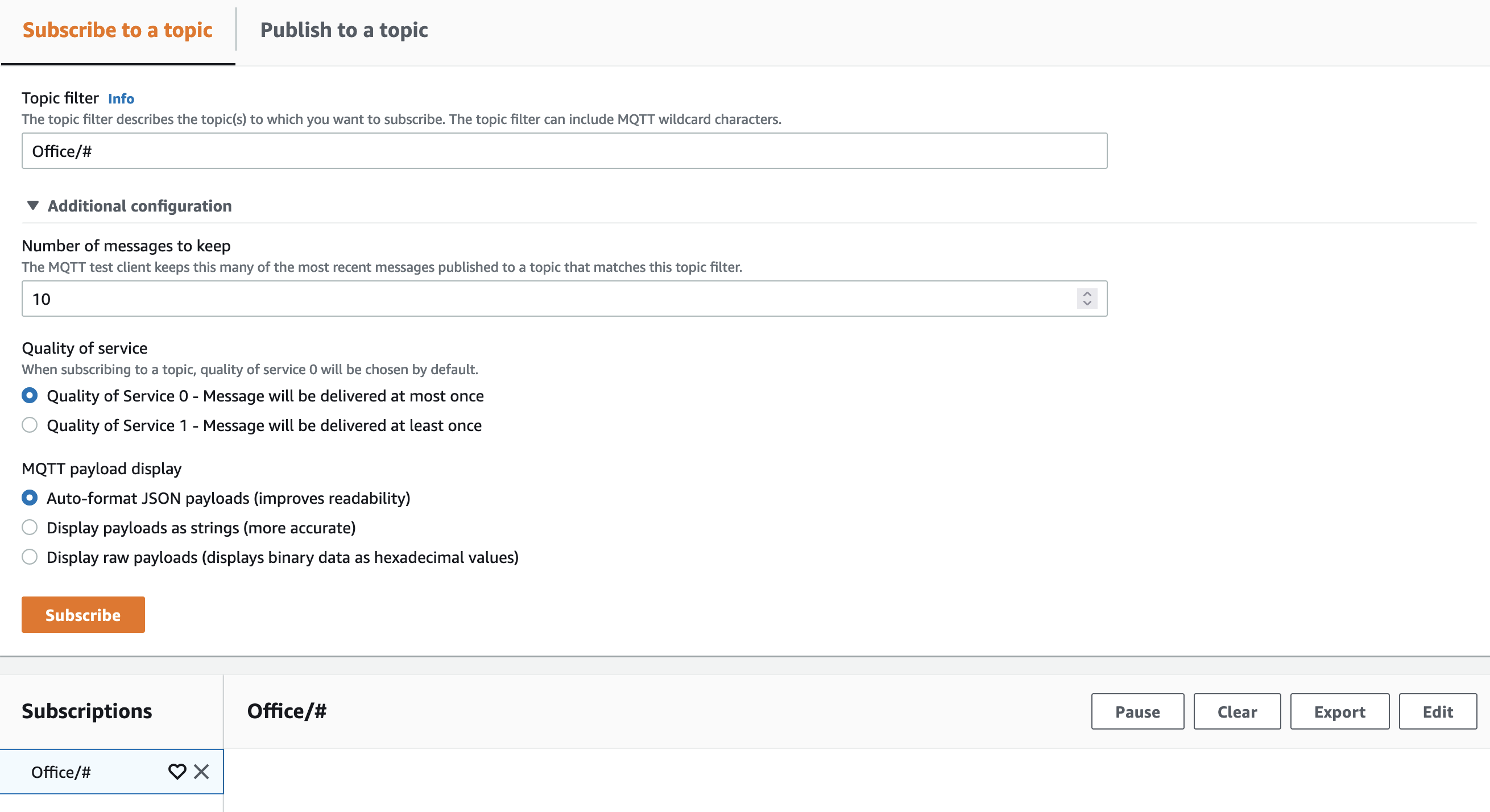Select Quality of Service 1 radio button
Image resolution: width=1490 pixels, height=812 pixels.
pos(30,425)
